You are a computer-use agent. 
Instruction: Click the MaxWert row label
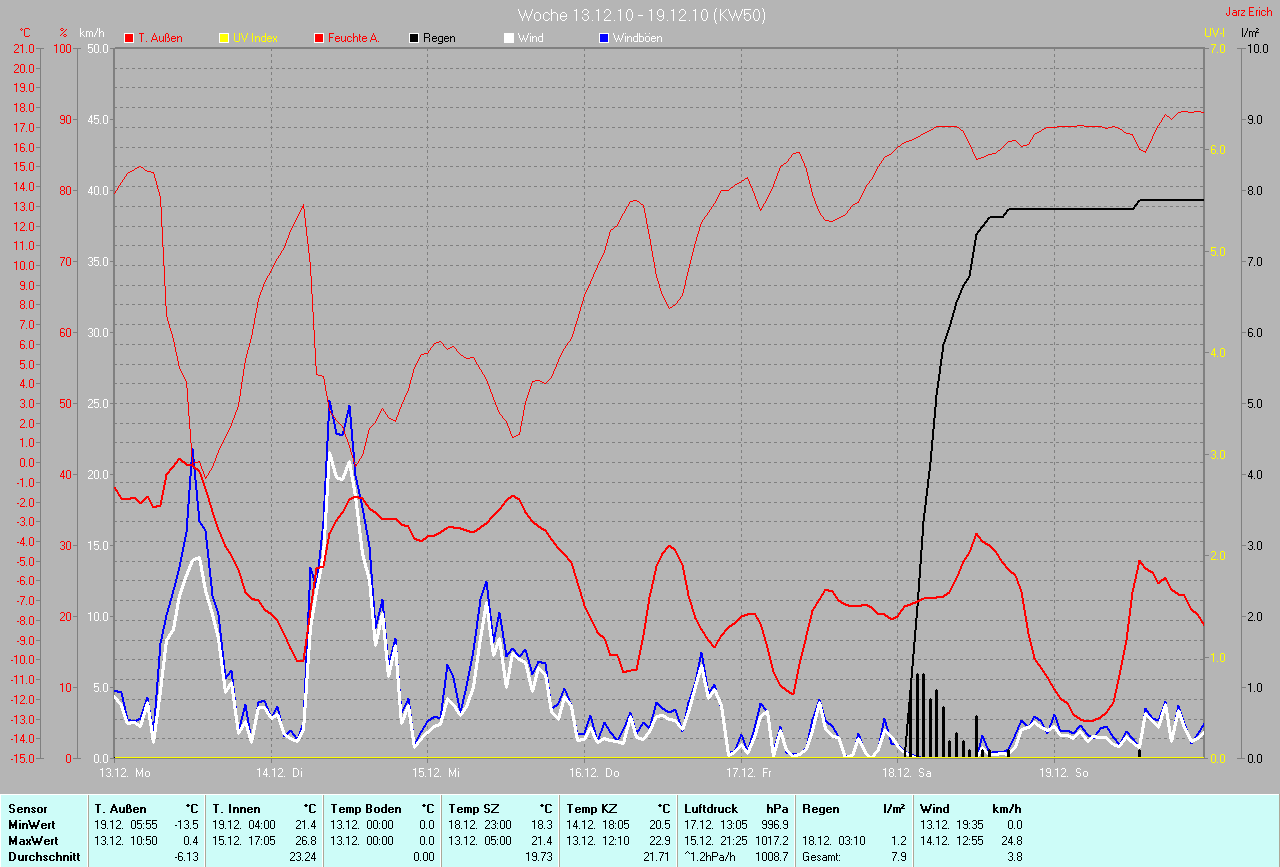click(x=32, y=841)
